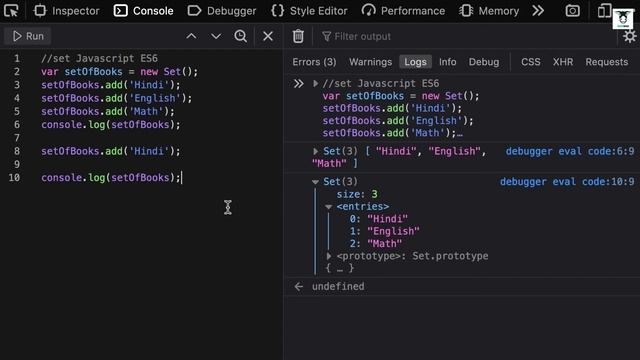This screenshot has height=360, width=640.
Task: Select entry 1: "English"
Action: 384,231
